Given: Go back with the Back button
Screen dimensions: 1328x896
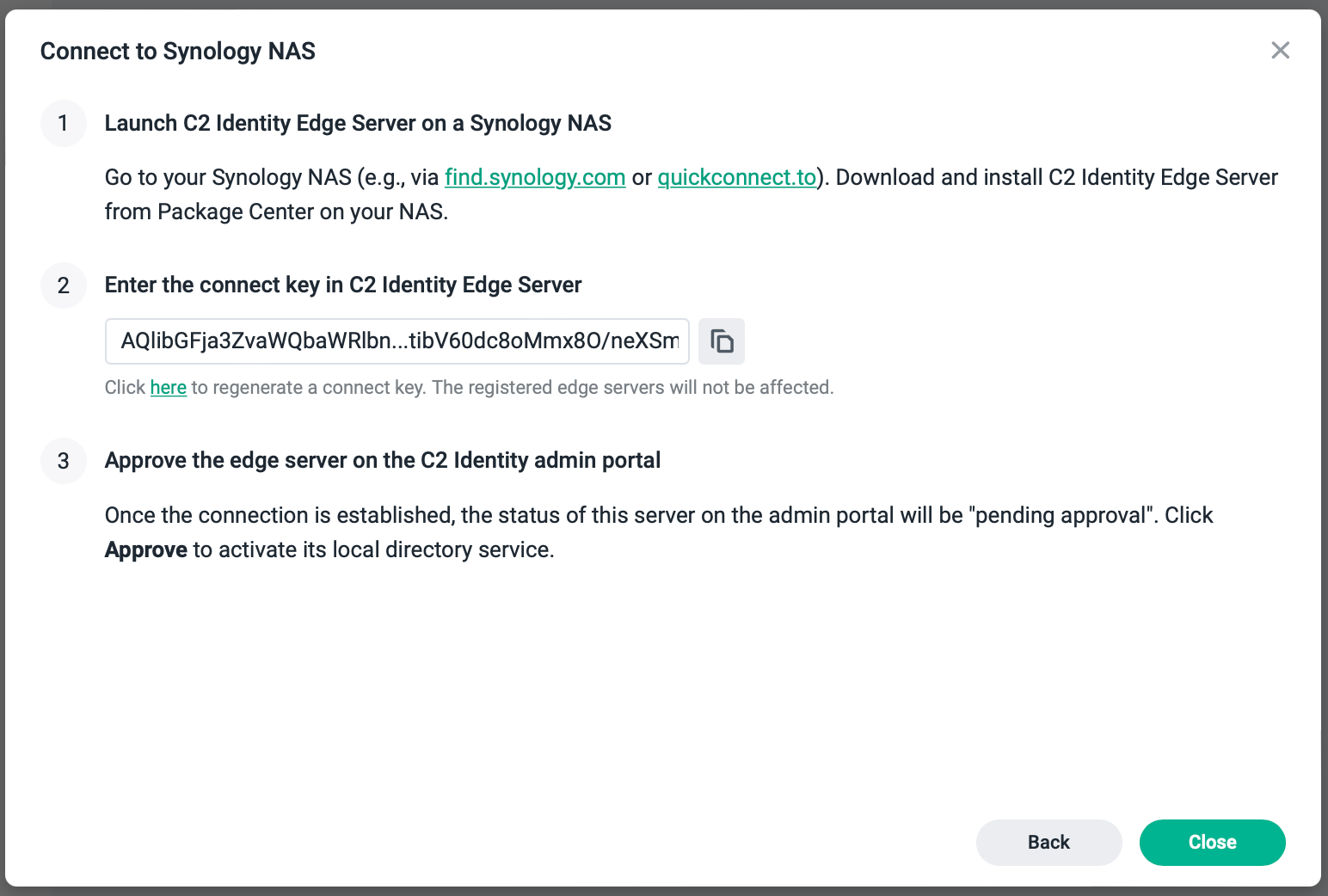Looking at the screenshot, I should [1048, 843].
